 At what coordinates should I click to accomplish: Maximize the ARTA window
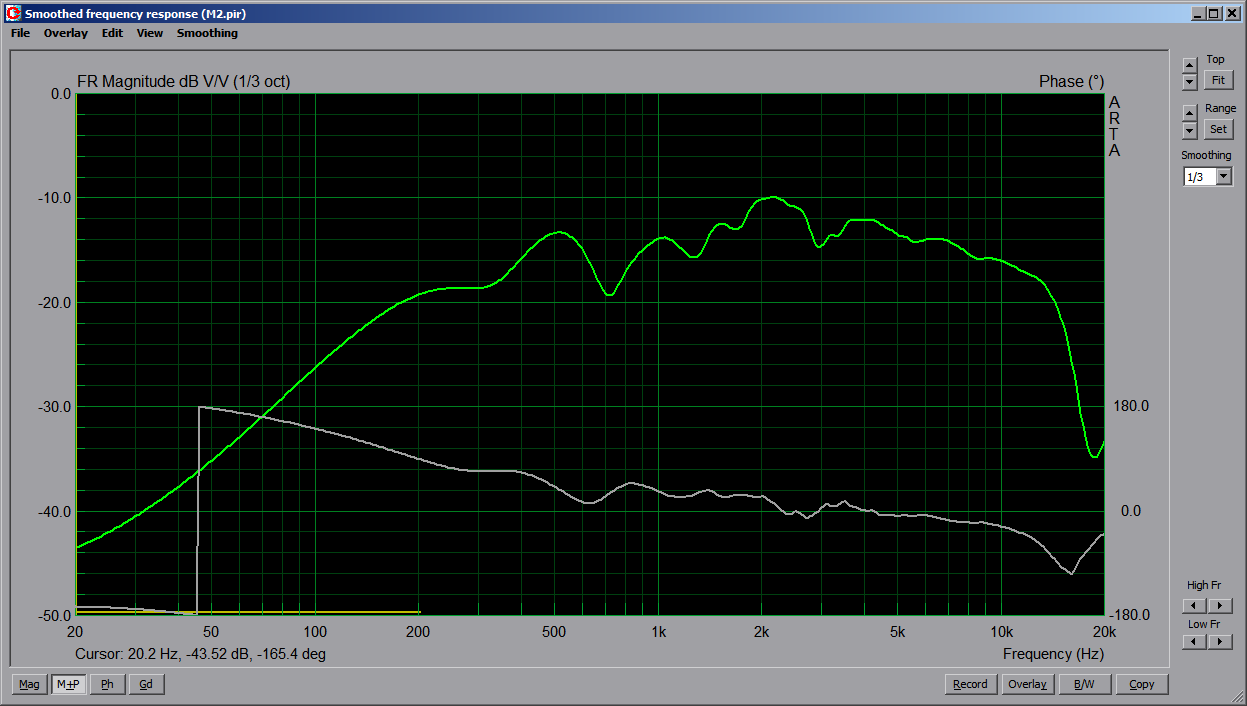[1214, 14]
